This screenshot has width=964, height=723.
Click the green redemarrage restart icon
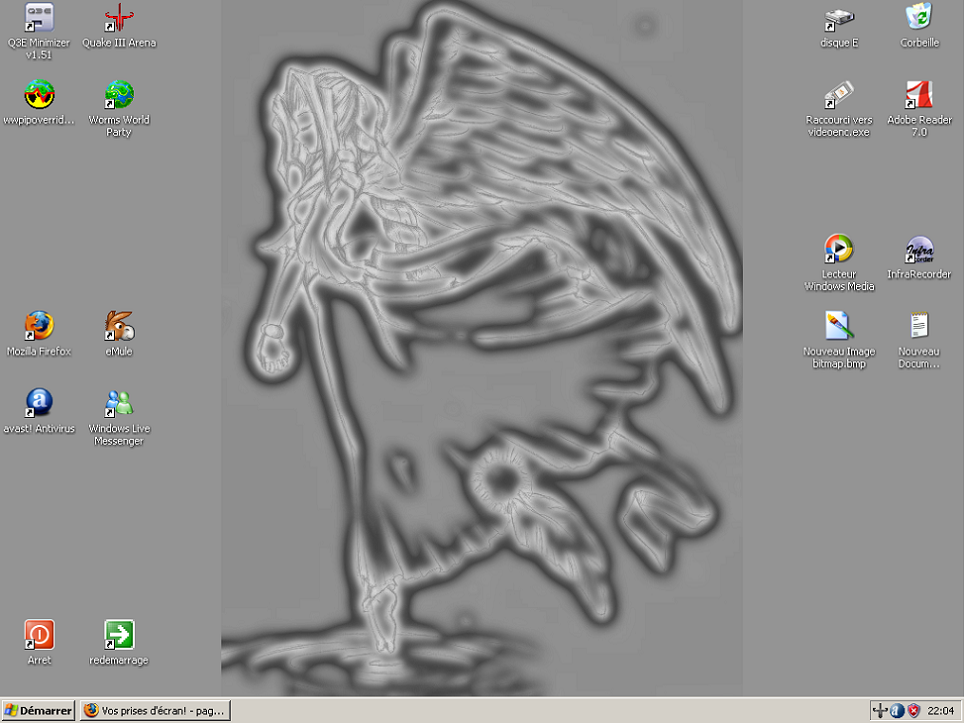click(119, 635)
